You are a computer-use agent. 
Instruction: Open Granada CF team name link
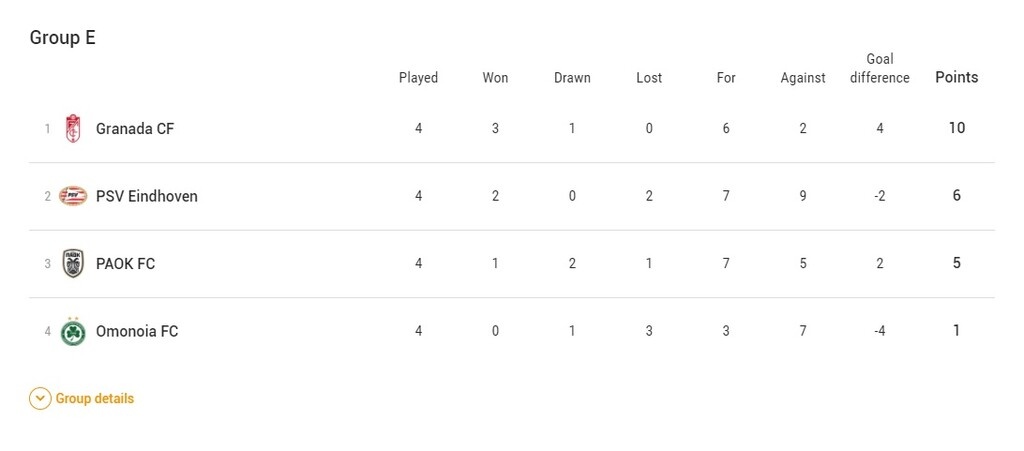(135, 129)
